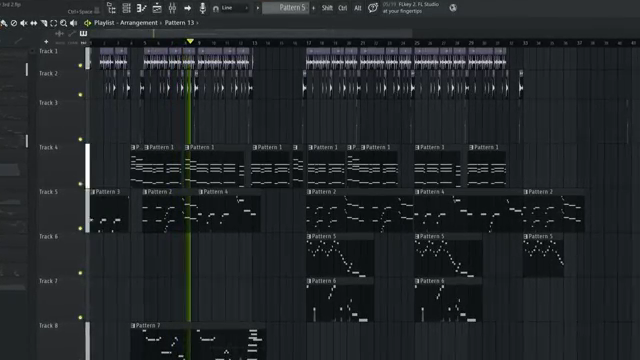Viewport: 640px width, 360px height.
Task: Mute Track 5 using its green dot
Action: 80,229
